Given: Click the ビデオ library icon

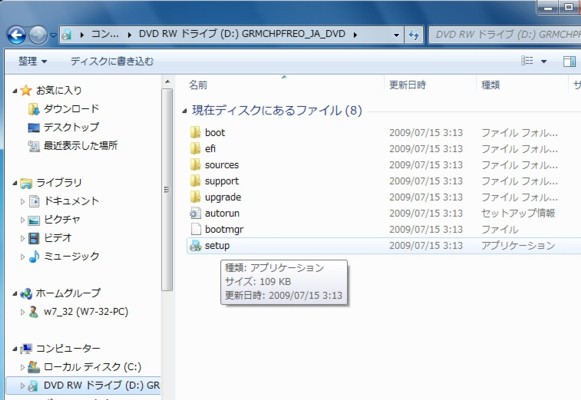Looking at the screenshot, I should (x=34, y=238).
